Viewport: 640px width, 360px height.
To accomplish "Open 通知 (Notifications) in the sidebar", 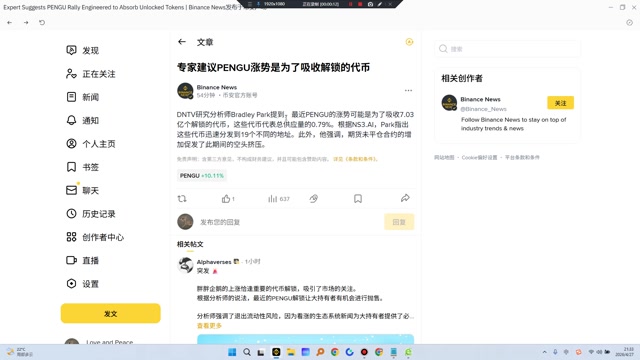I will click(x=83, y=120).
